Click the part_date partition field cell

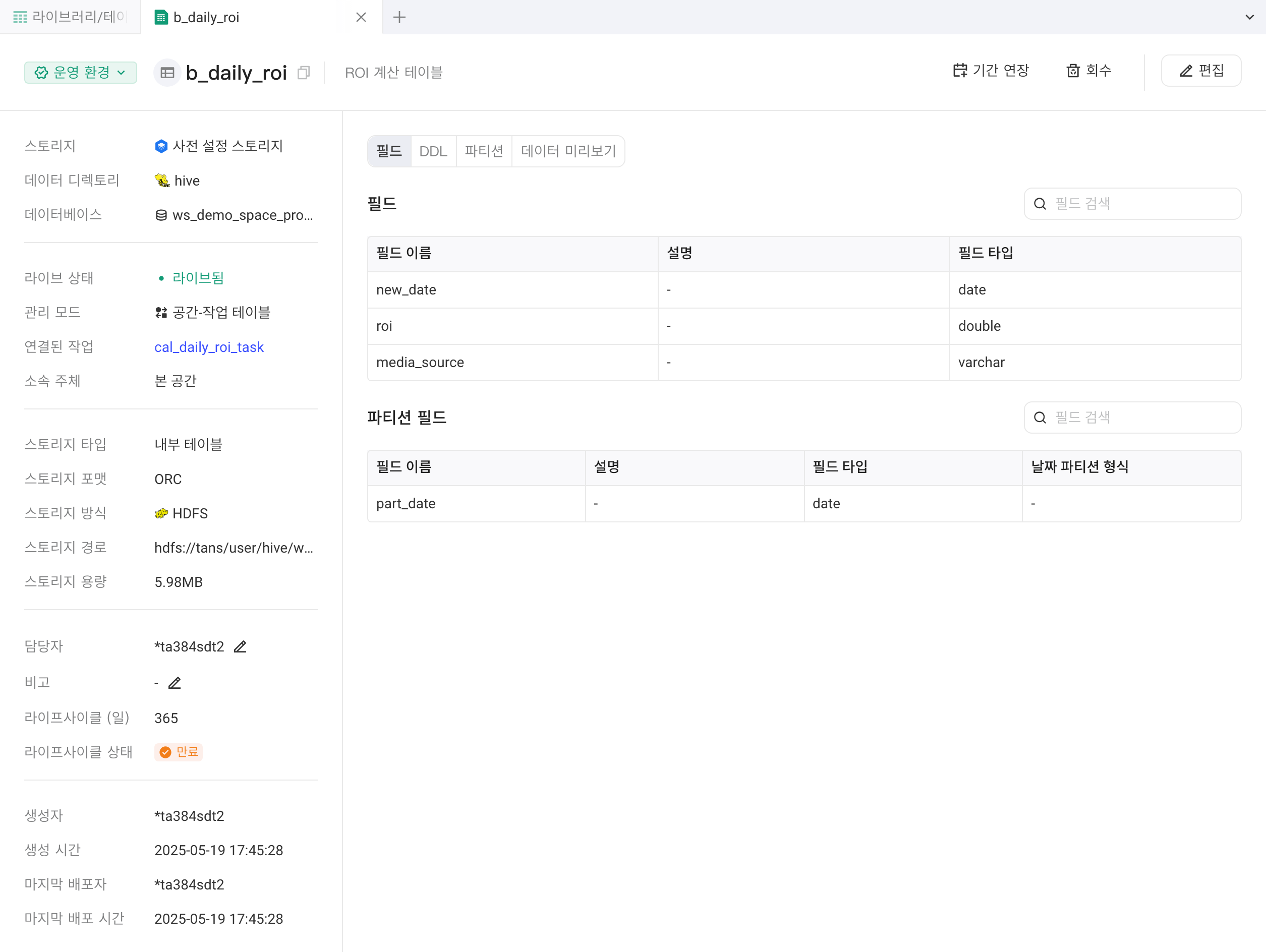[476, 503]
